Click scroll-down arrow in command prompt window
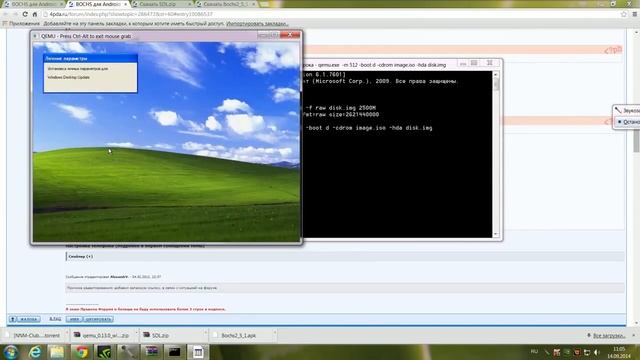Image resolution: width=640 pixels, height=360 pixels. pyautogui.click(x=496, y=234)
